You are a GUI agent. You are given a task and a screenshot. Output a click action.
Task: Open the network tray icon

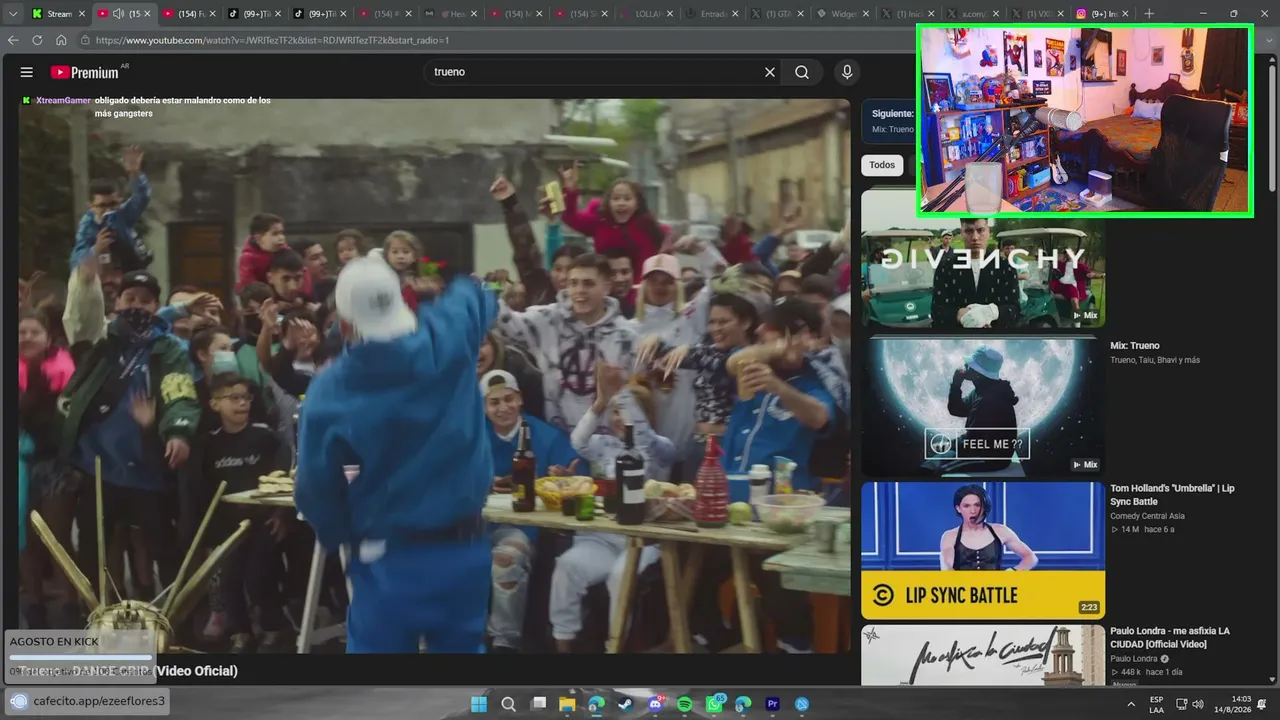(1181, 704)
